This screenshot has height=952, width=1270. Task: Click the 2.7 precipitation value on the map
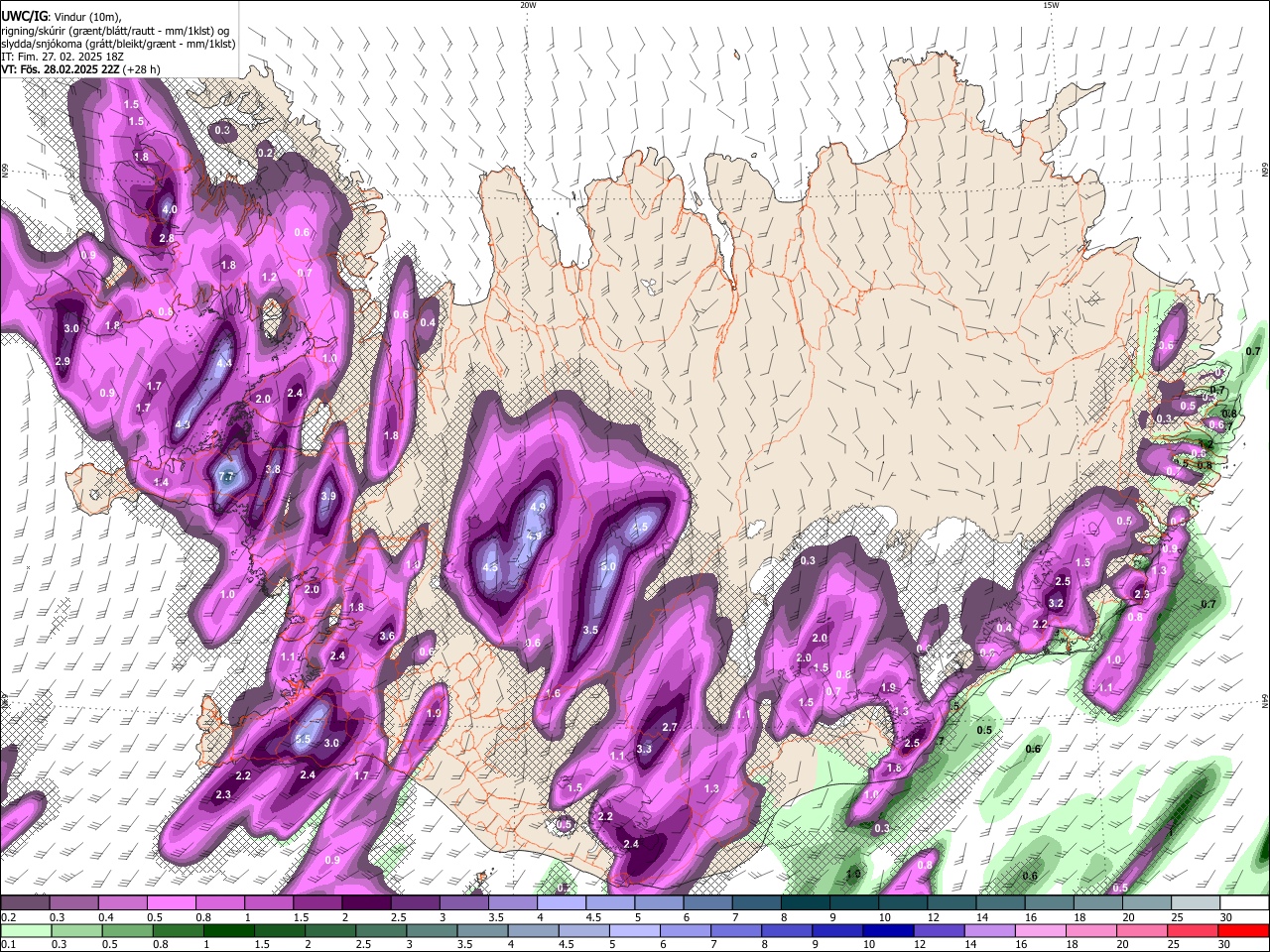click(669, 727)
